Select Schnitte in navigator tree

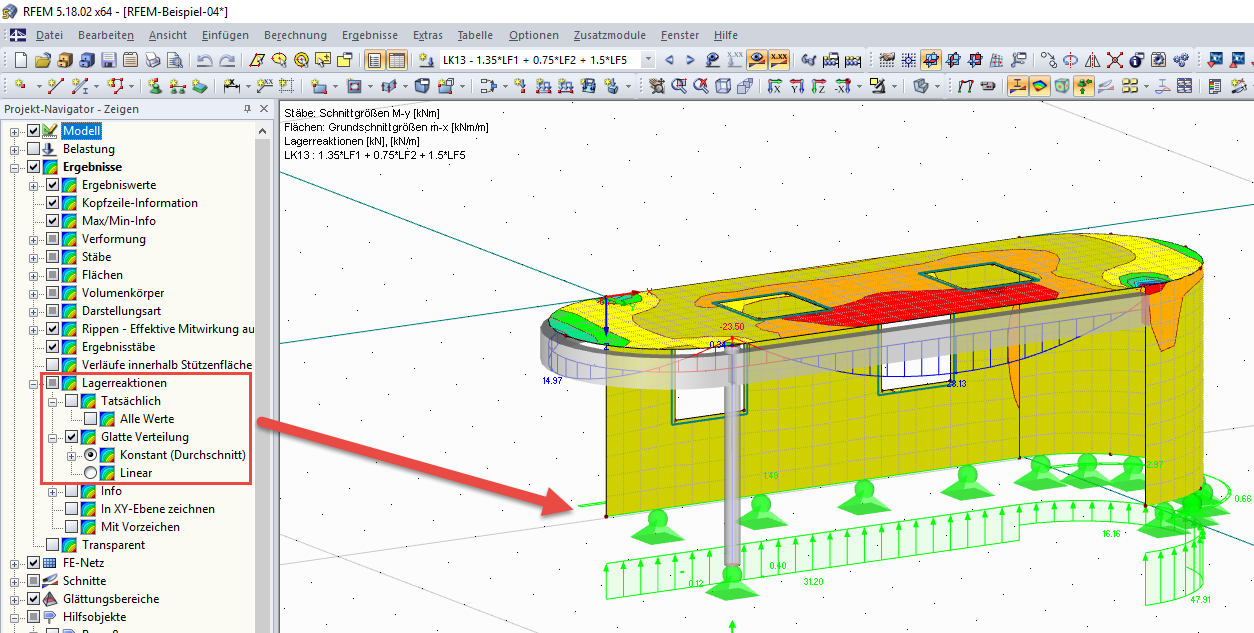84,581
